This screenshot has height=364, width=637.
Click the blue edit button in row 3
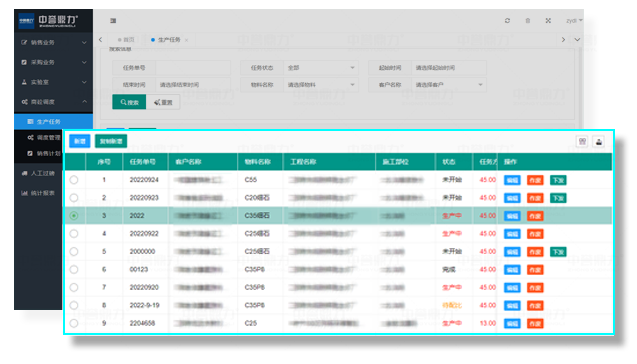coord(512,216)
